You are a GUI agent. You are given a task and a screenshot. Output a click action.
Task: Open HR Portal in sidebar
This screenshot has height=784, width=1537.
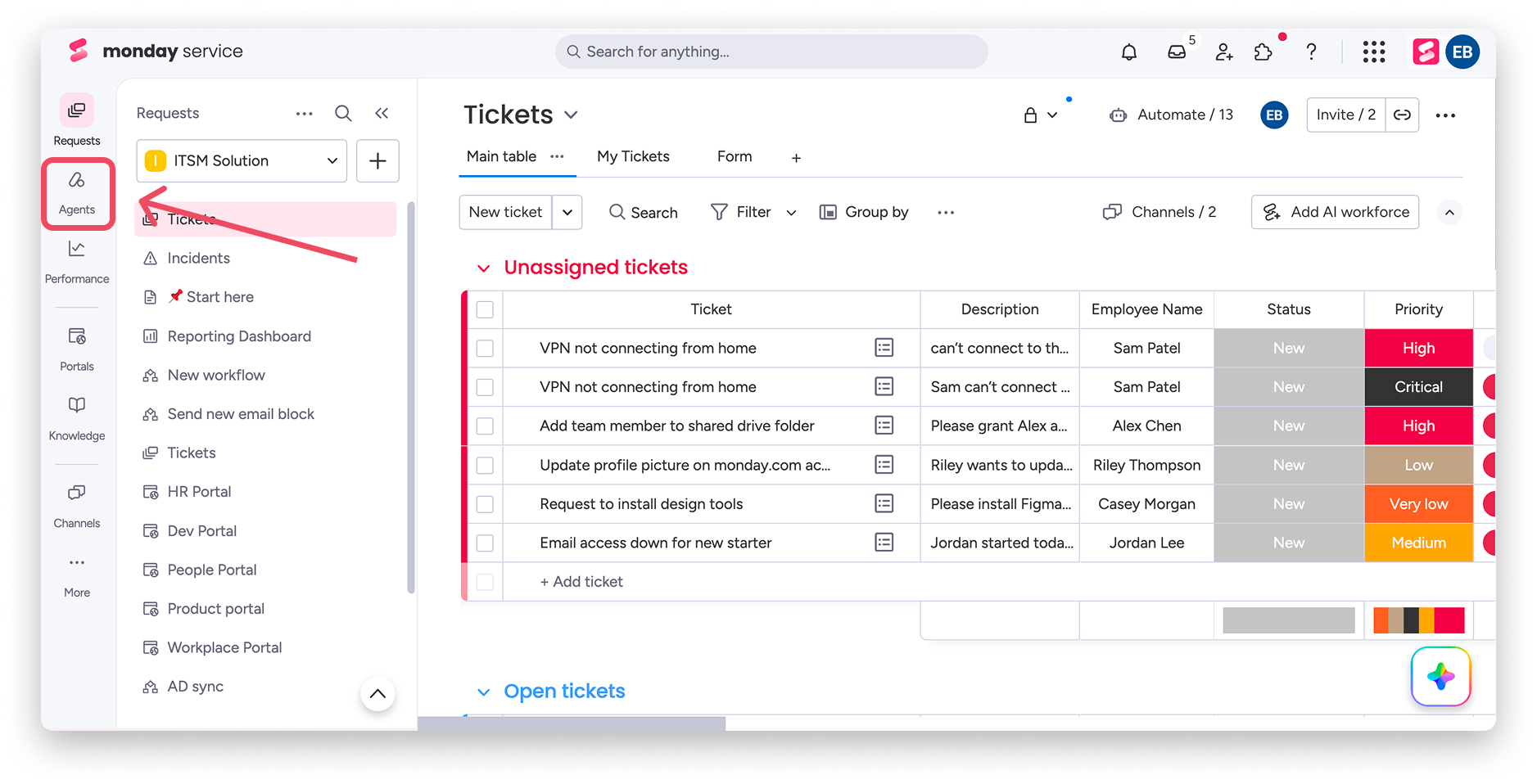click(x=199, y=492)
